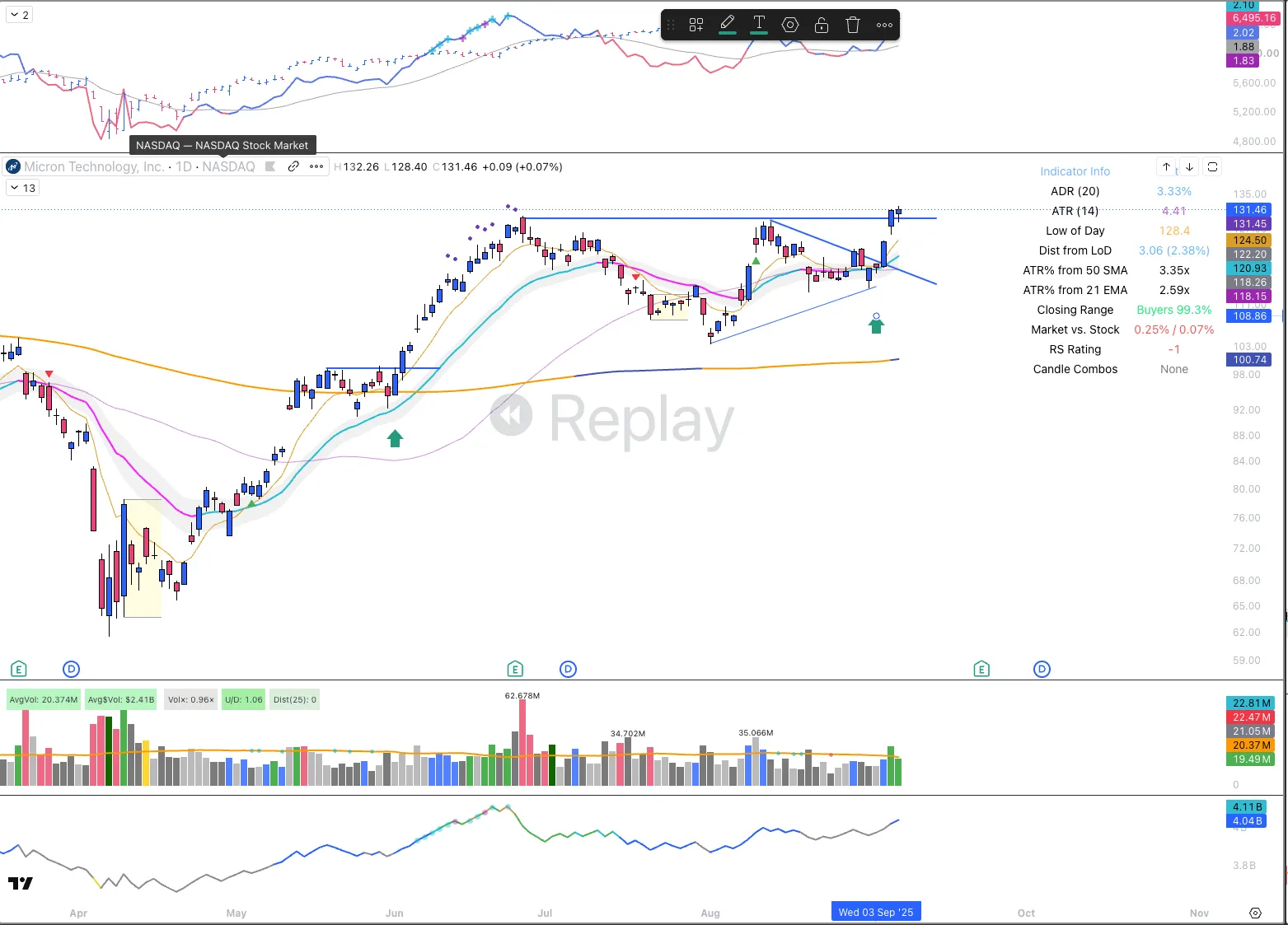Click the Micron Technology, Inc. symbol title
Screen dimensions: 1288x925
pyautogui.click(x=94, y=166)
